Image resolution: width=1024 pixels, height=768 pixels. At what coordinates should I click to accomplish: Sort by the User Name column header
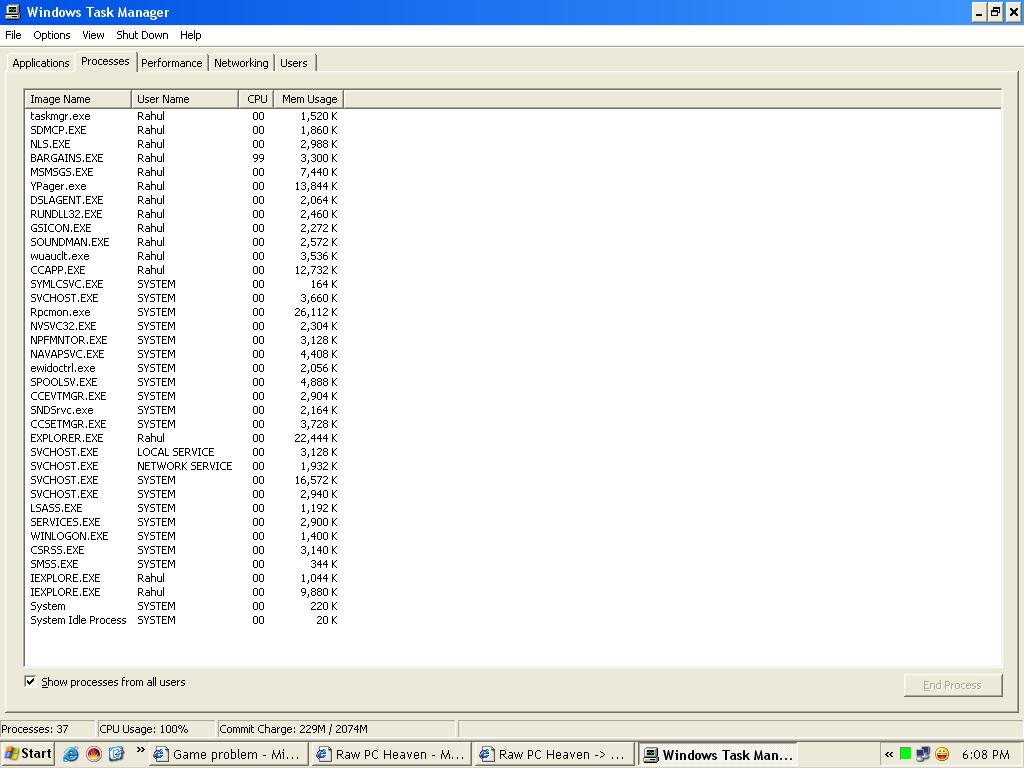pyautogui.click(x=185, y=99)
